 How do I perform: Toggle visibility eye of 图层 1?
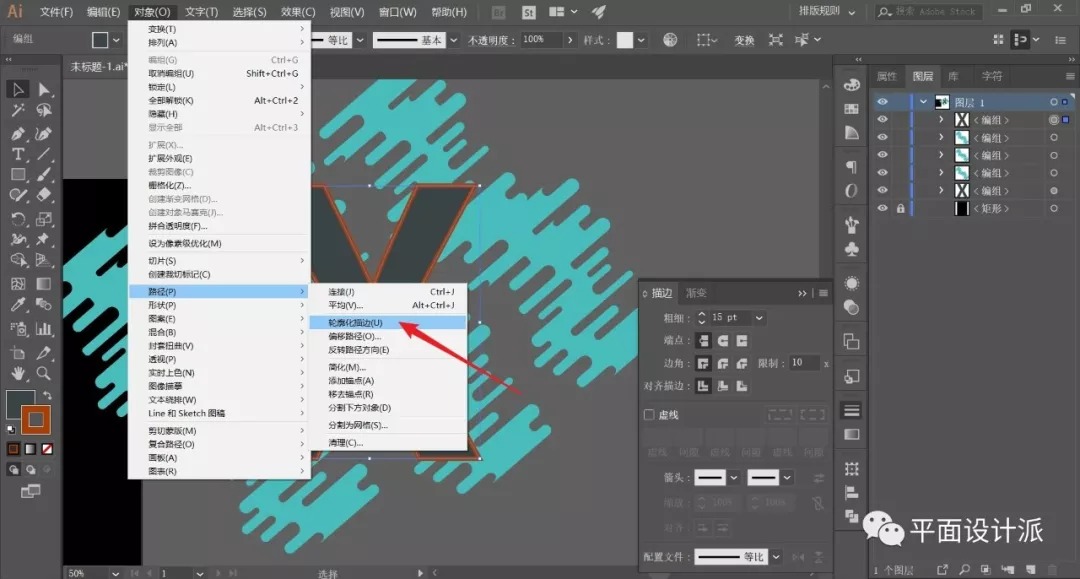tap(882, 102)
